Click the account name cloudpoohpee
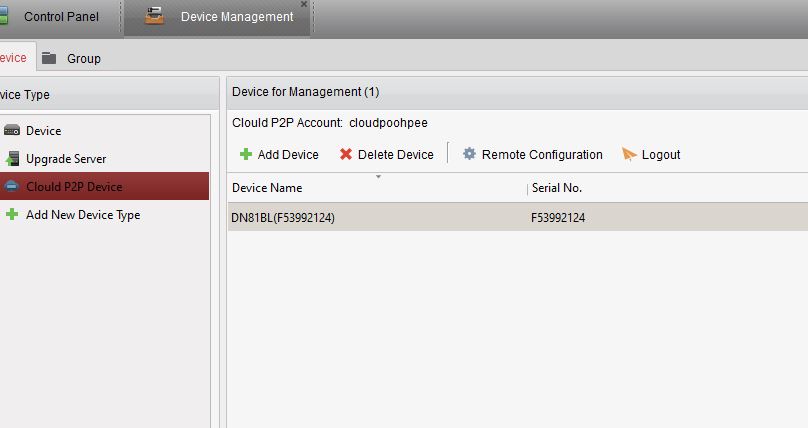 (388, 123)
